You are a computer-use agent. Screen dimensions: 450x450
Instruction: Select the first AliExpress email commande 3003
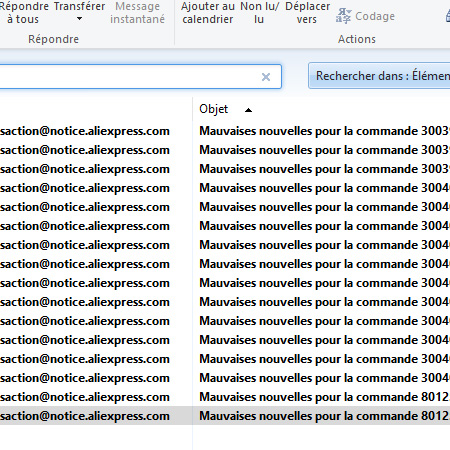[225, 131]
